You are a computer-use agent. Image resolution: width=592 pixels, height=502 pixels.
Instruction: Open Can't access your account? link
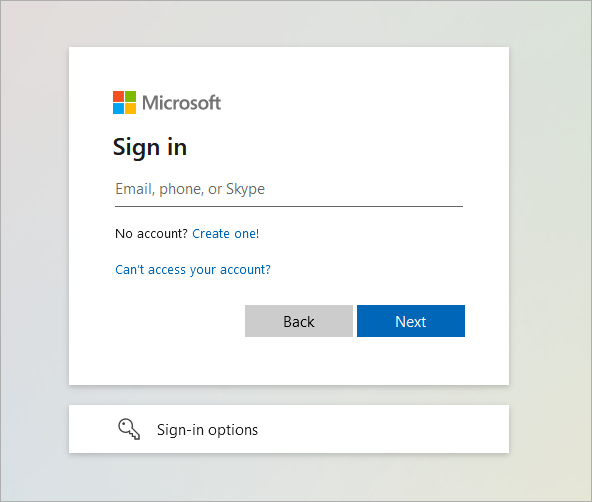click(193, 269)
